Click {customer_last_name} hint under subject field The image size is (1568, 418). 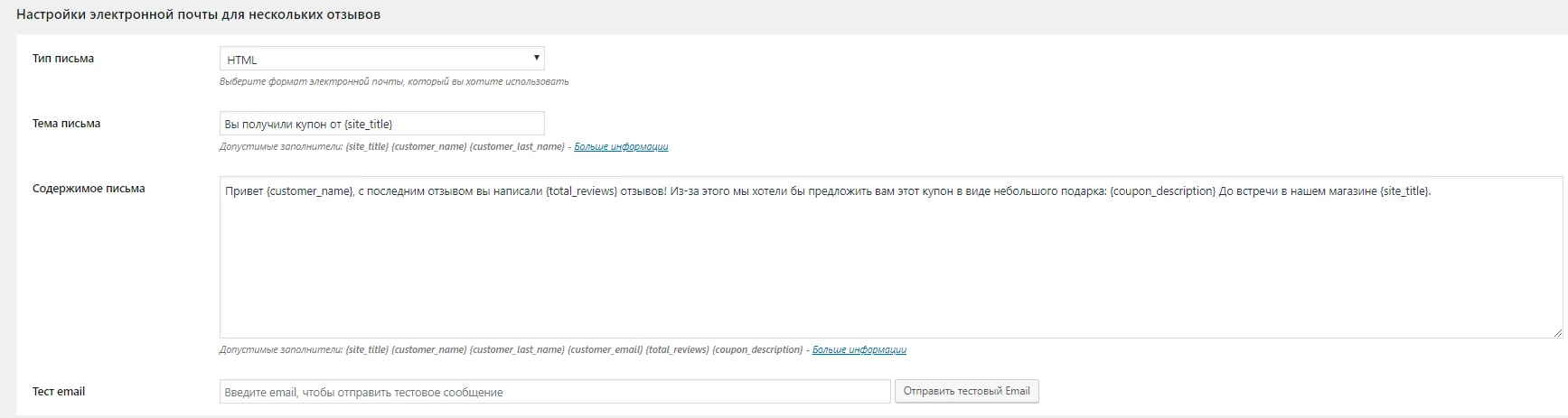[x=517, y=146]
